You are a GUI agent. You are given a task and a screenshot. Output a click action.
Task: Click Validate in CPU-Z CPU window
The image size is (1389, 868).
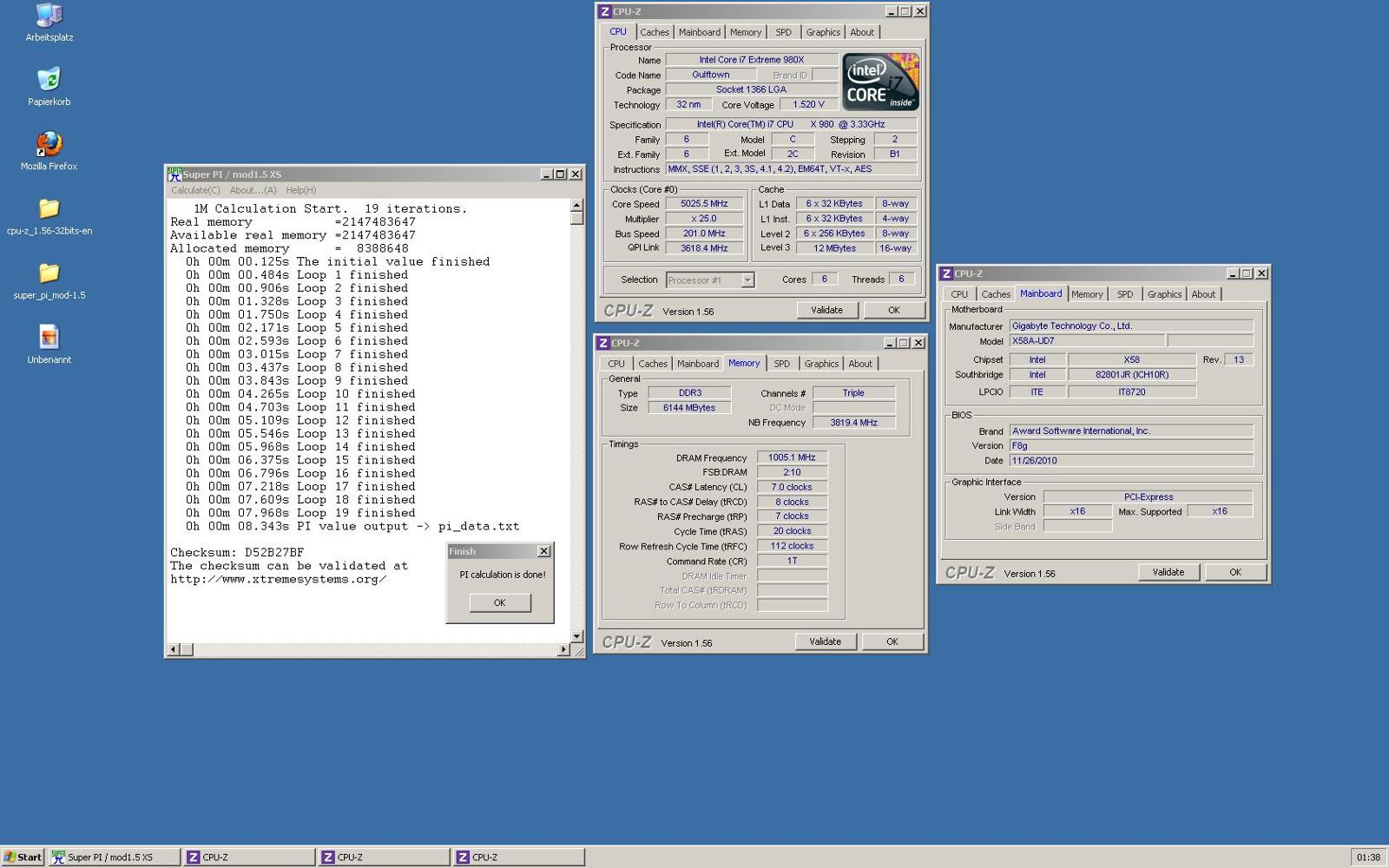[x=826, y=310]
